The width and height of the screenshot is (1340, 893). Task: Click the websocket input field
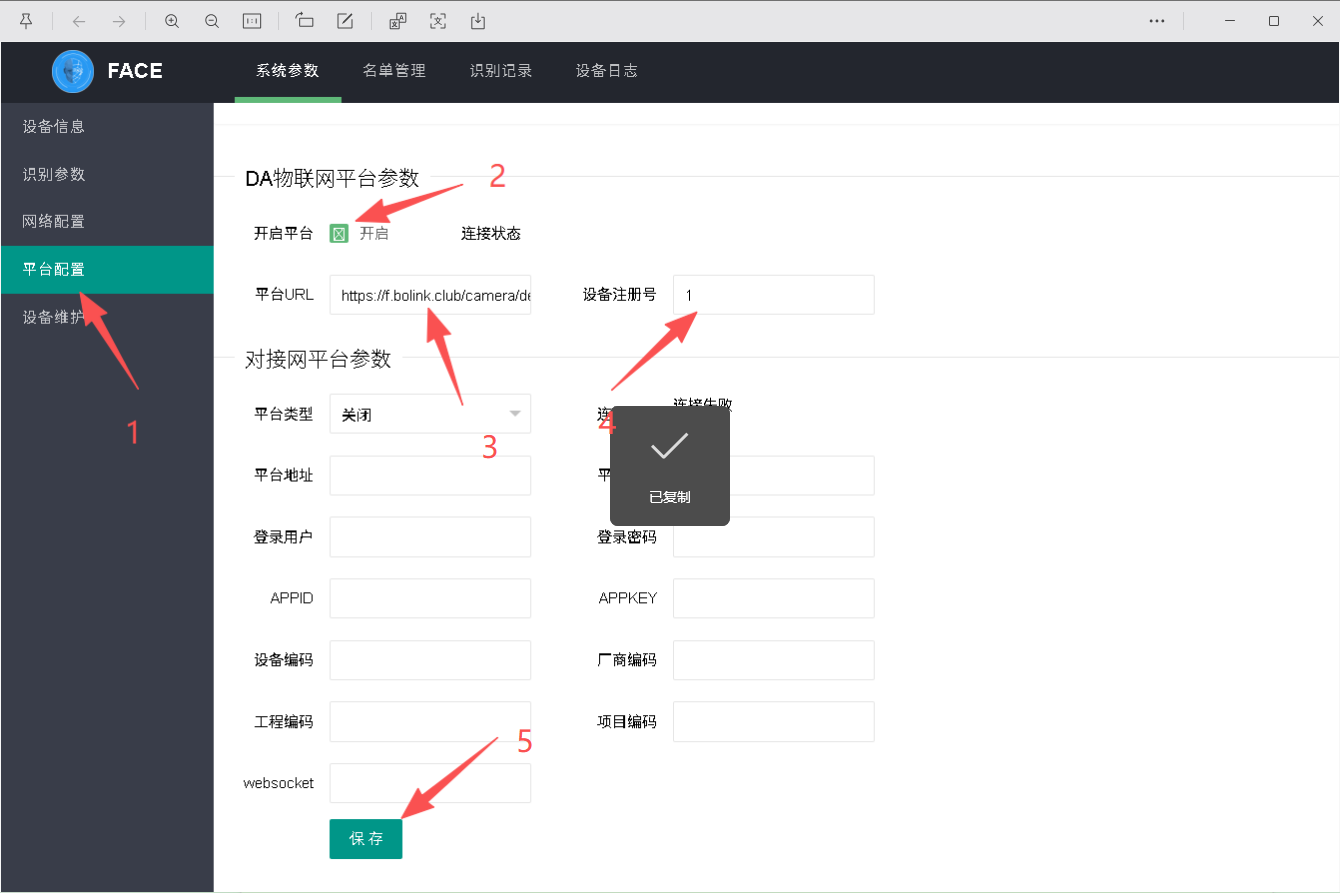pos(430,783)
